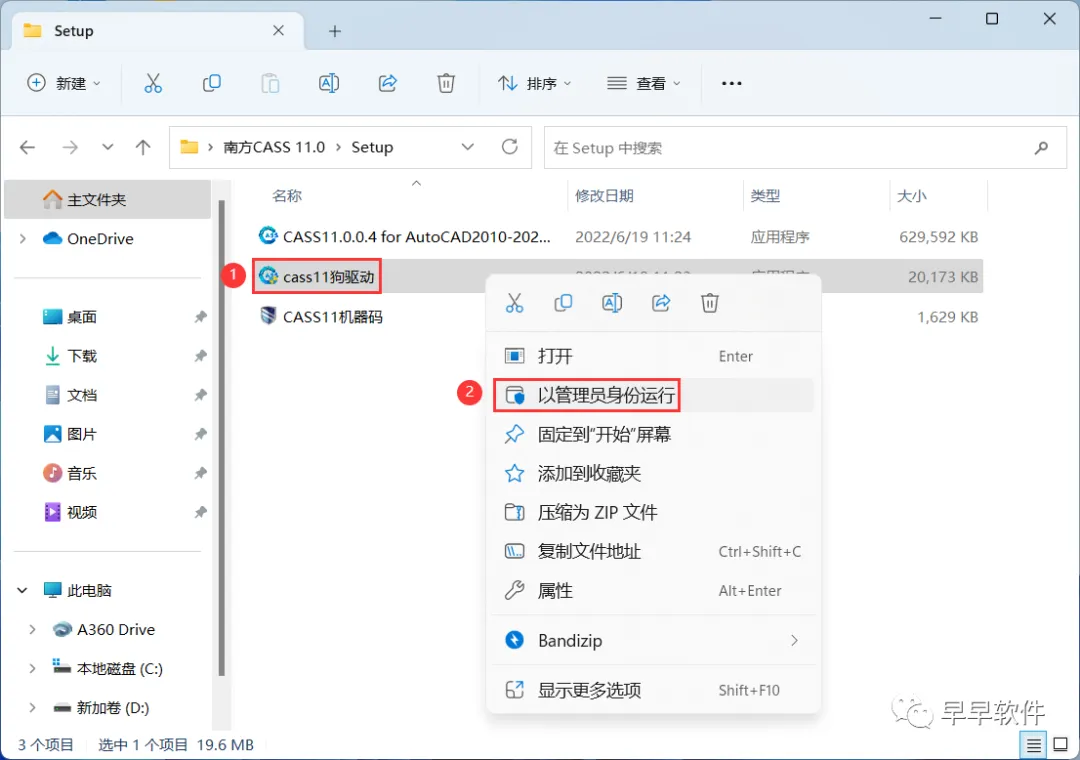
Task: Go forward with the forward arrow
Action: click(70, 147)
